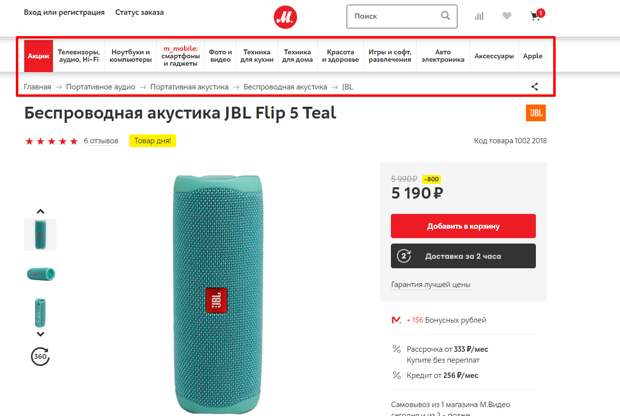Click Доставка за 2 часа button
Image resolution: width=620 pixels, height=416 pixels.
coord(463,256)
